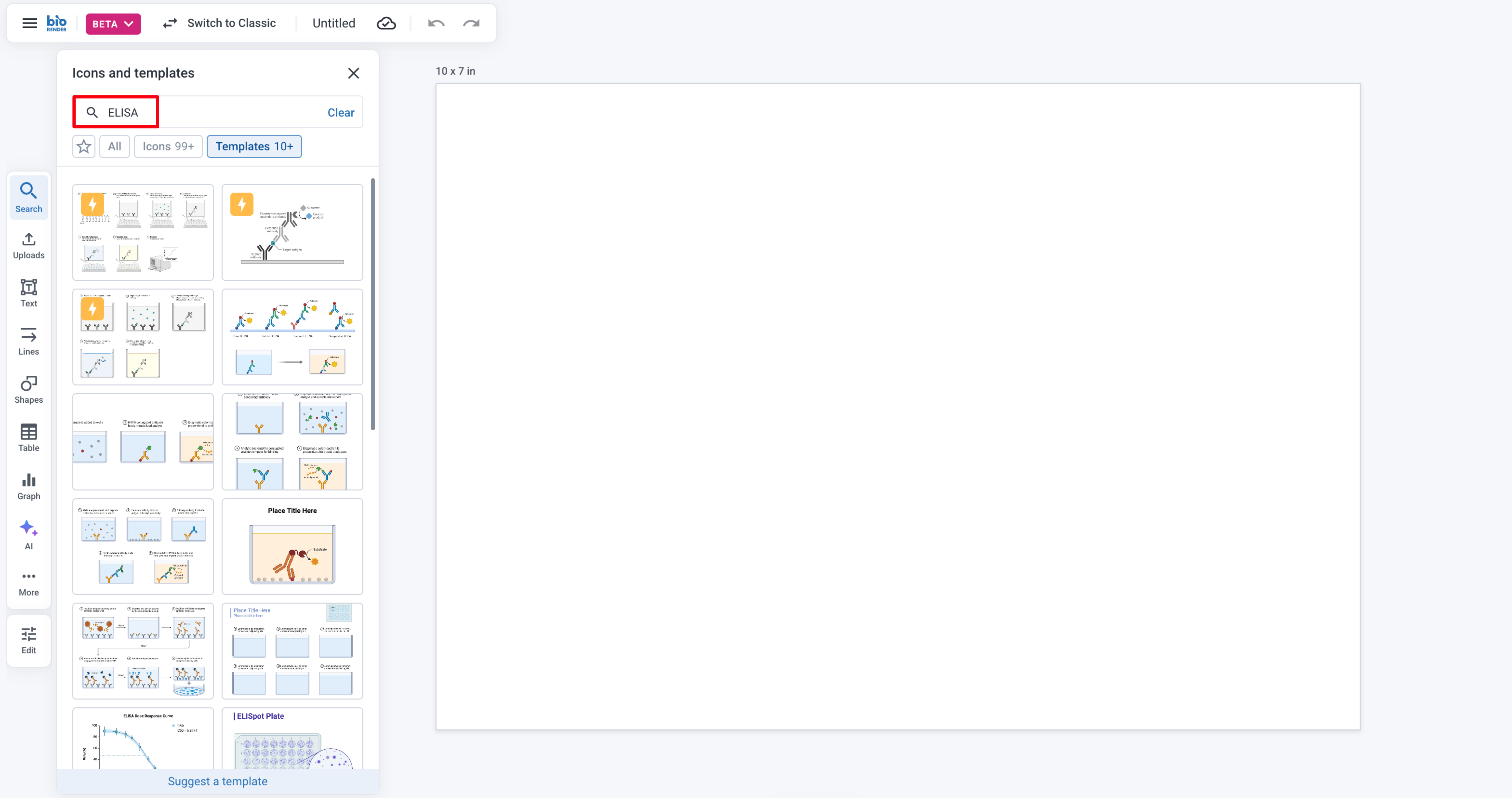Screen dimensions: 1512x800
Task: Select the ELISpot Plate template thumbnail
Action: point(292,738)
